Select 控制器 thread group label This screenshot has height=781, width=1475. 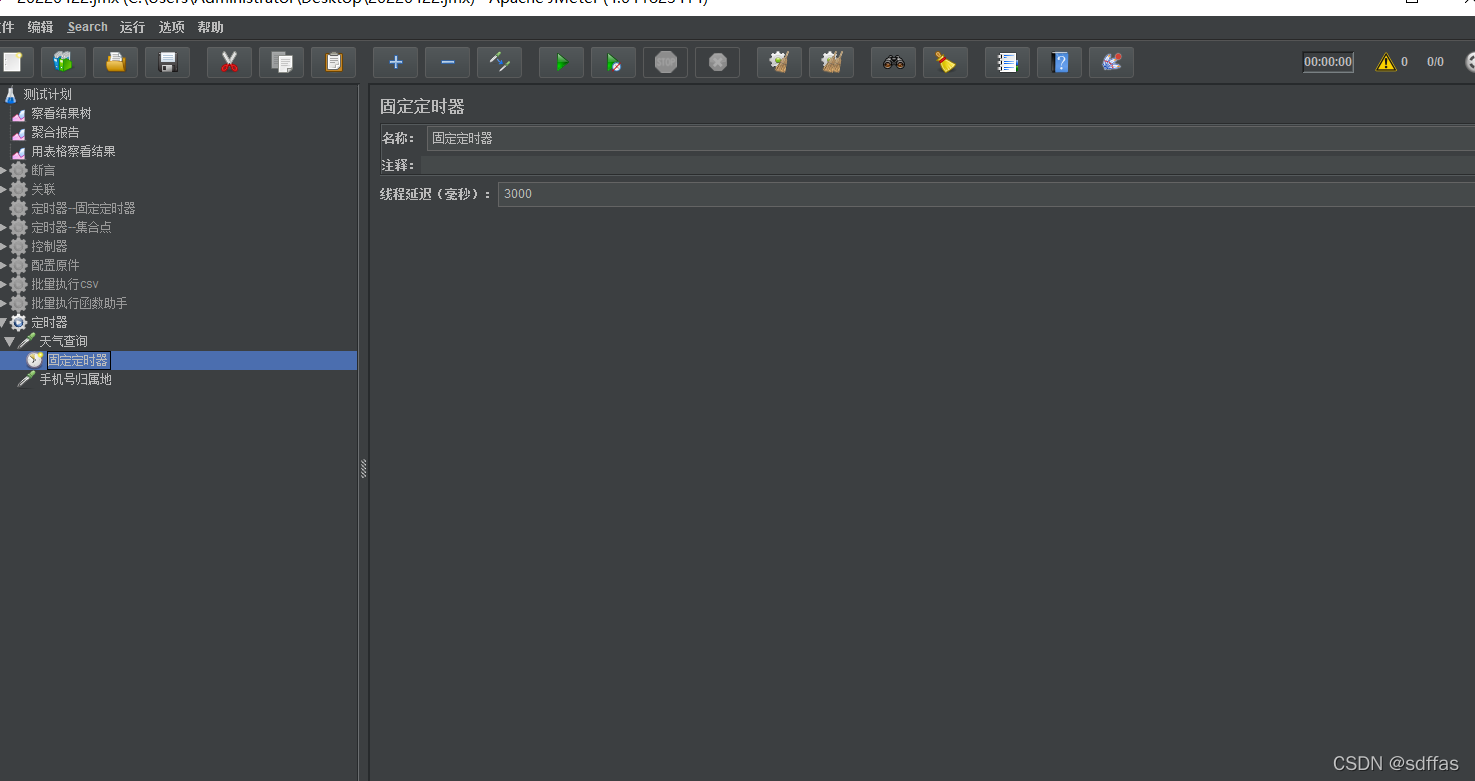point(49,246)
